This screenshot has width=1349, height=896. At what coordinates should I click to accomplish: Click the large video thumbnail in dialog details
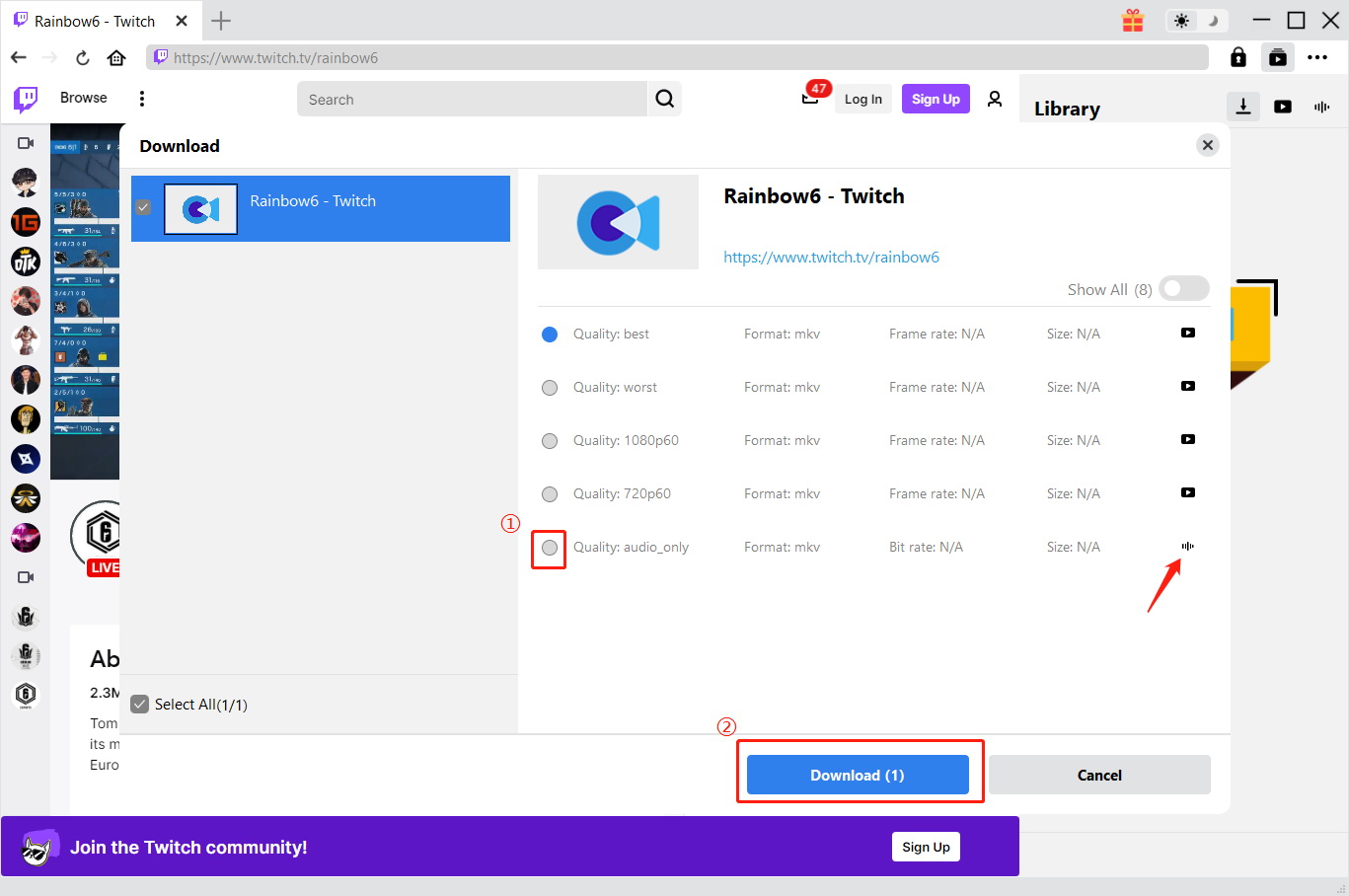pyautogui.click(x=618, y=222)
